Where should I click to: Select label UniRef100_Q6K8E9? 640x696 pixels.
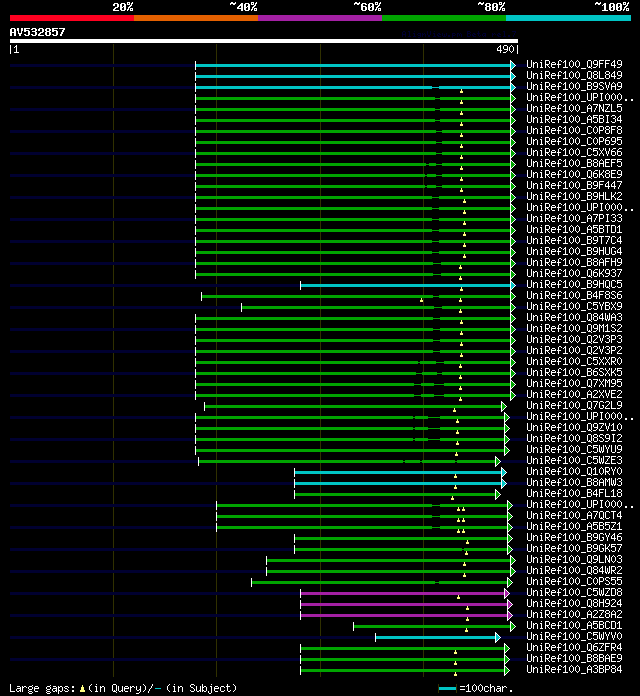(x=574, y=174)
